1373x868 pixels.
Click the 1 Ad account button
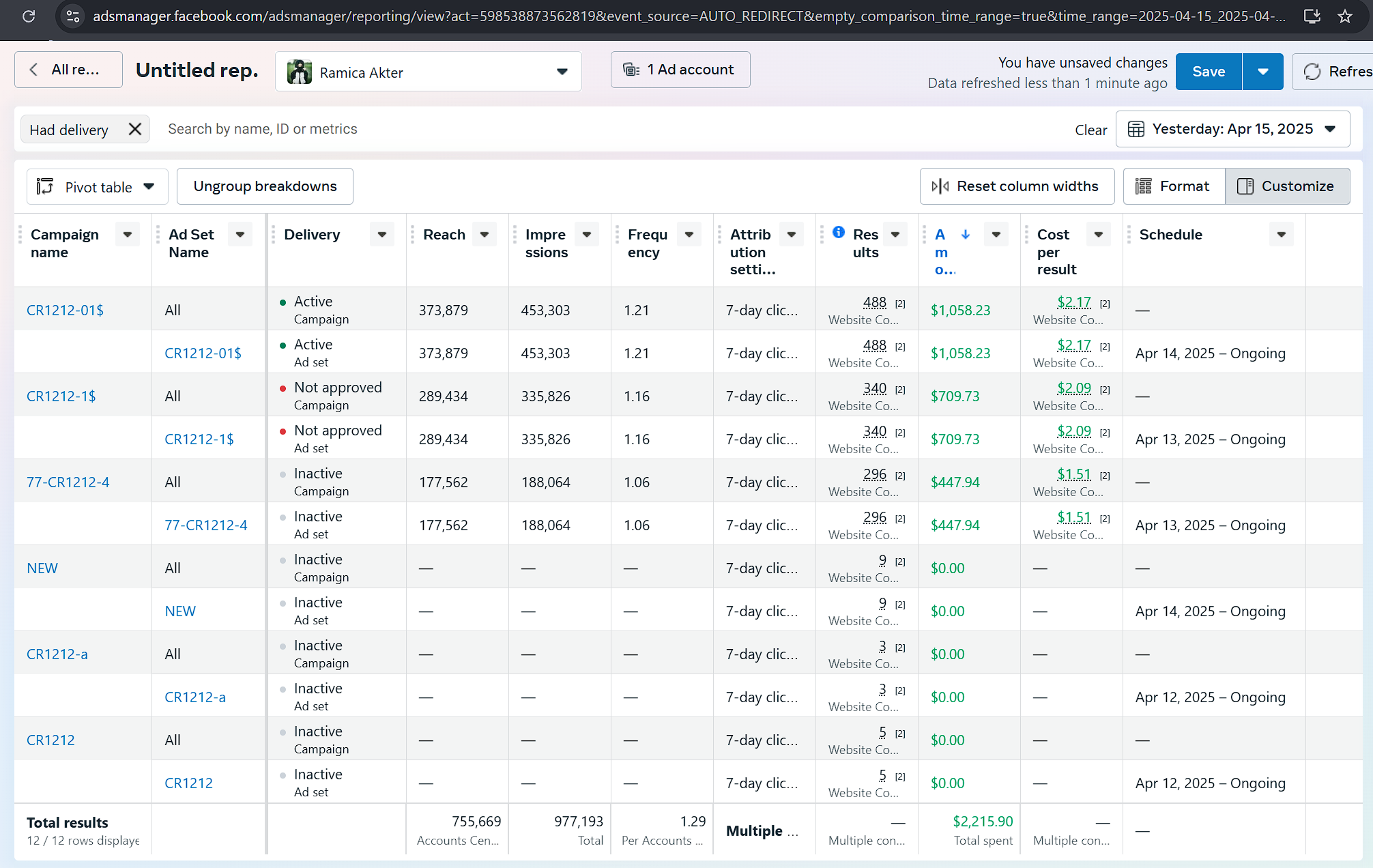(x=680, y=70)
